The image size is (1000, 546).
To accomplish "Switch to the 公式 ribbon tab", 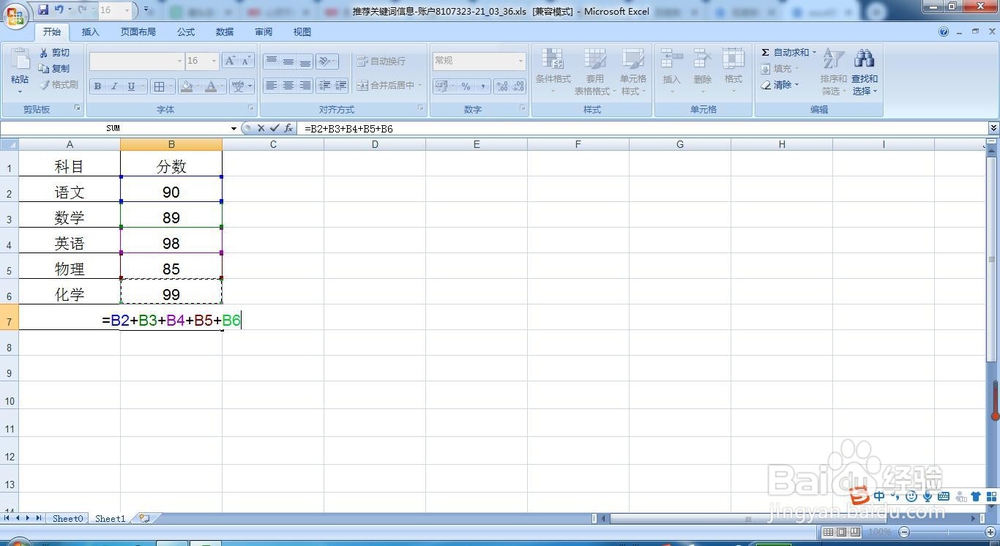I will pos(186,32).
